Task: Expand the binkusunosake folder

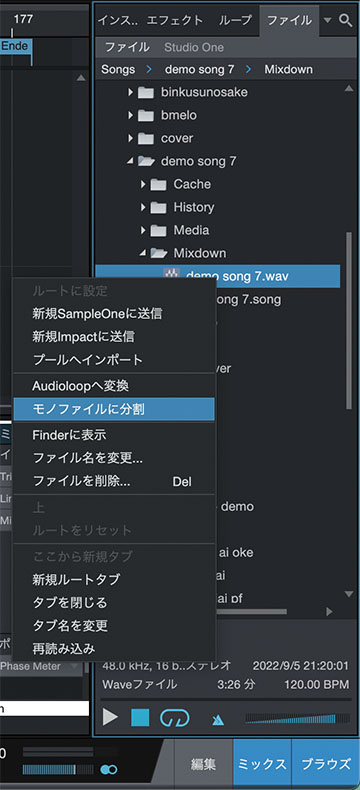Action: [131, 93]
